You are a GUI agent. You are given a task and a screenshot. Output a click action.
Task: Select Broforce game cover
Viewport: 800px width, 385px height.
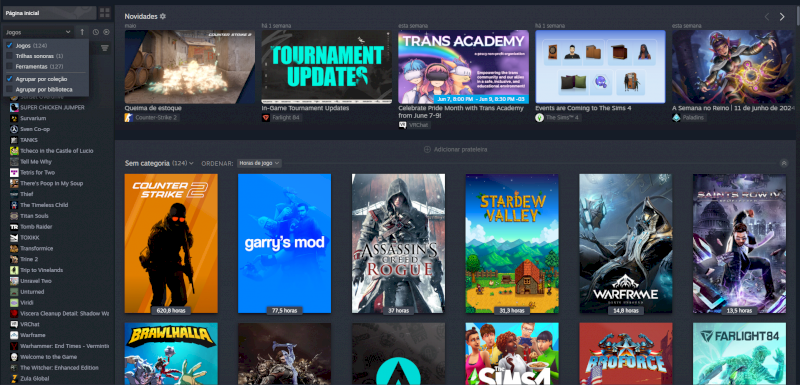tap(626, 353)
